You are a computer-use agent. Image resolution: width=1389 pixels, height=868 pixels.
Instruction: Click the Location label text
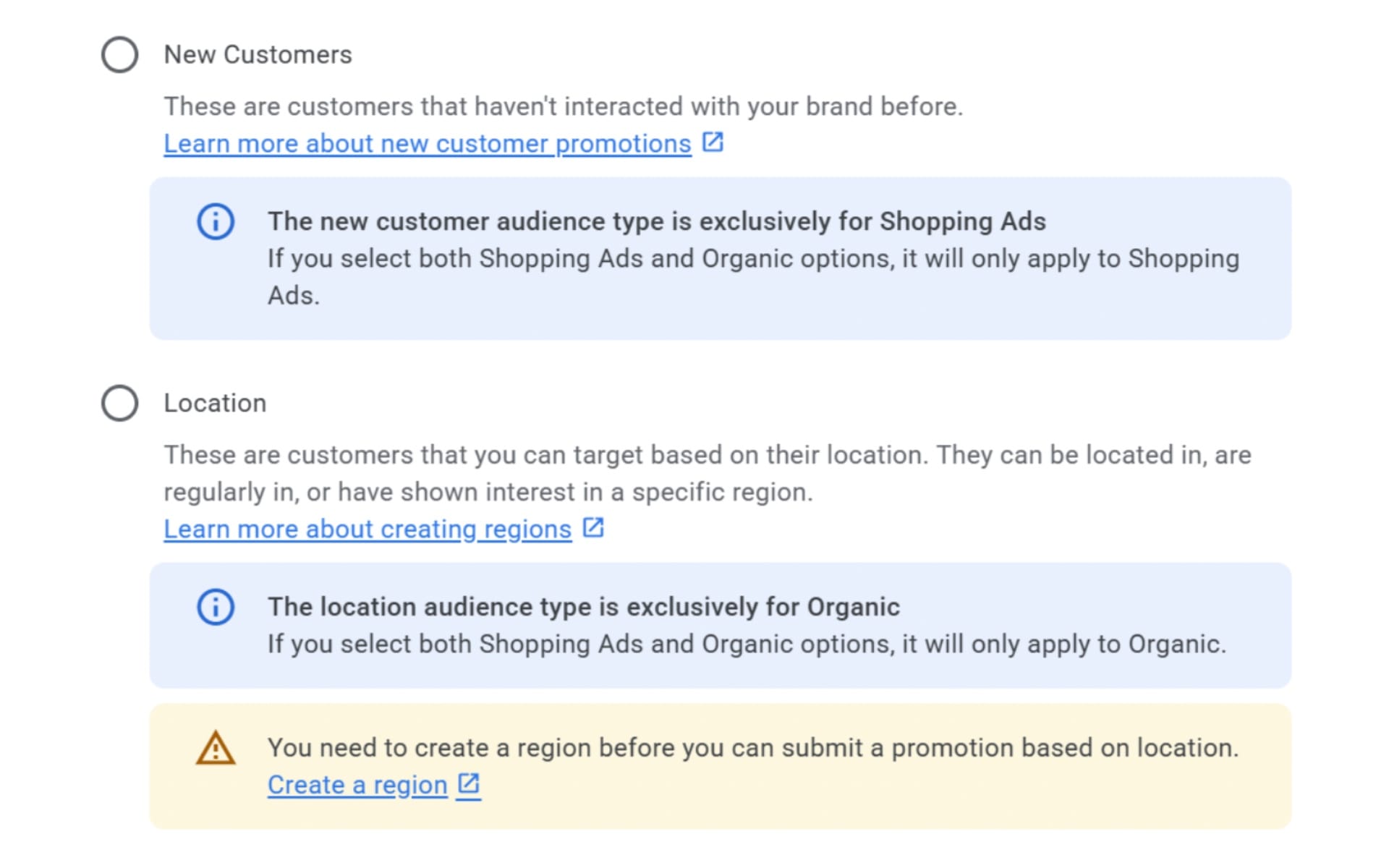pos(215,403)
